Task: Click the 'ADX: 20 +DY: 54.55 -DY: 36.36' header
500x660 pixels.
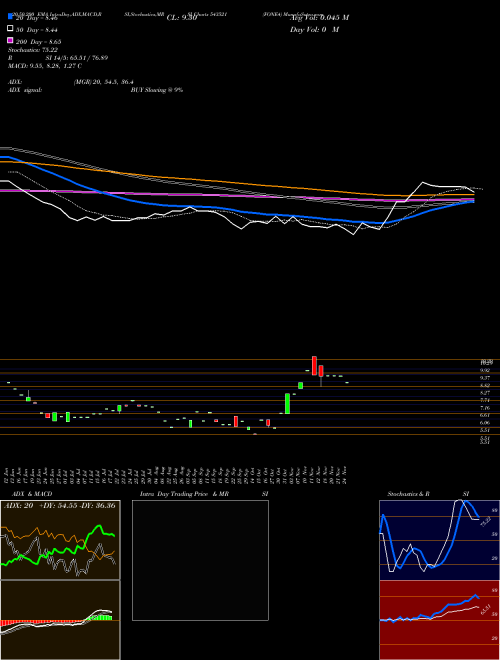Action: point(60,505)
